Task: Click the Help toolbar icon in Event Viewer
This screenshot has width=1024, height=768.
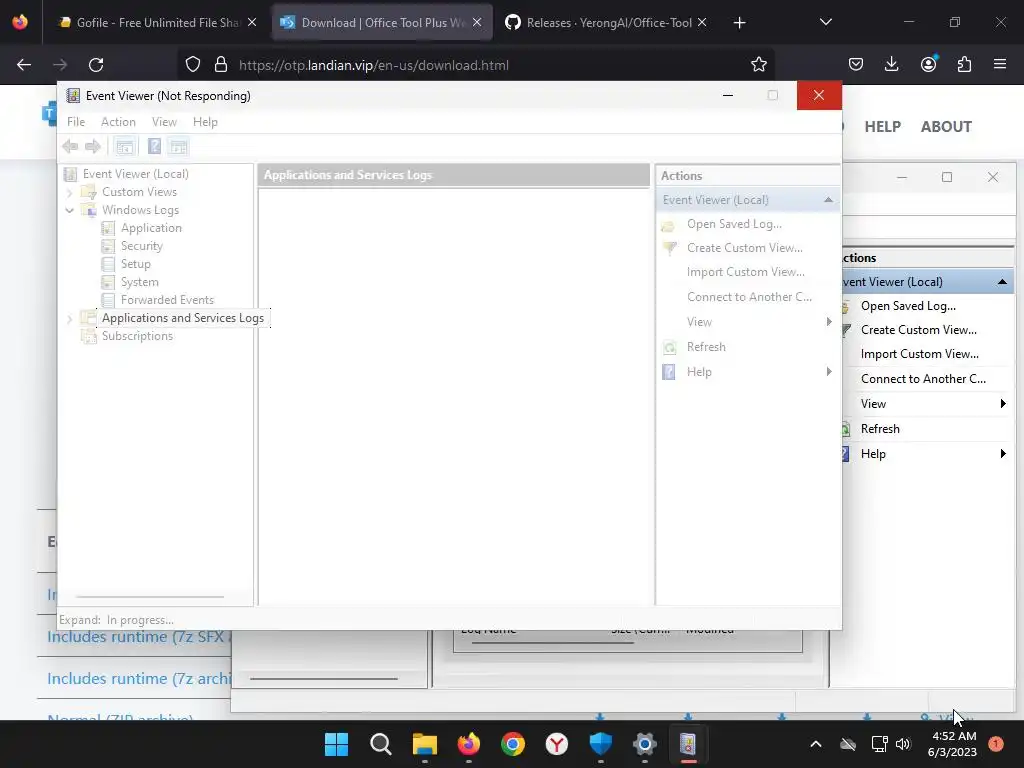Action: pyautogui.click(x=154, y=146)
